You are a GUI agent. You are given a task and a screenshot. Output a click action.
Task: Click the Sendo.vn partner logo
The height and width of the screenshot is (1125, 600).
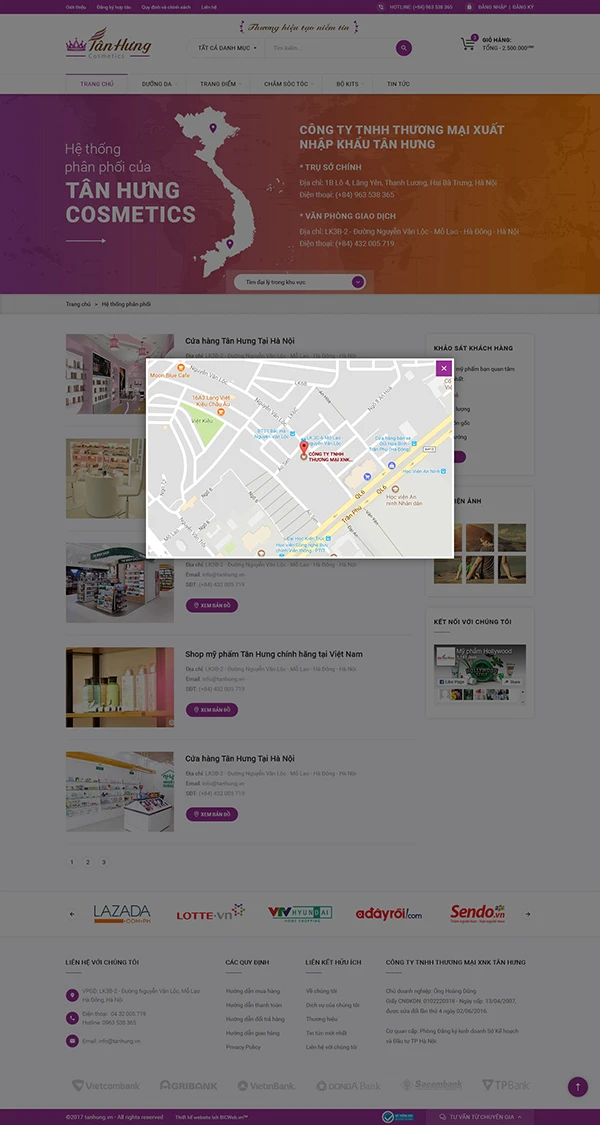tap(478, 913)
